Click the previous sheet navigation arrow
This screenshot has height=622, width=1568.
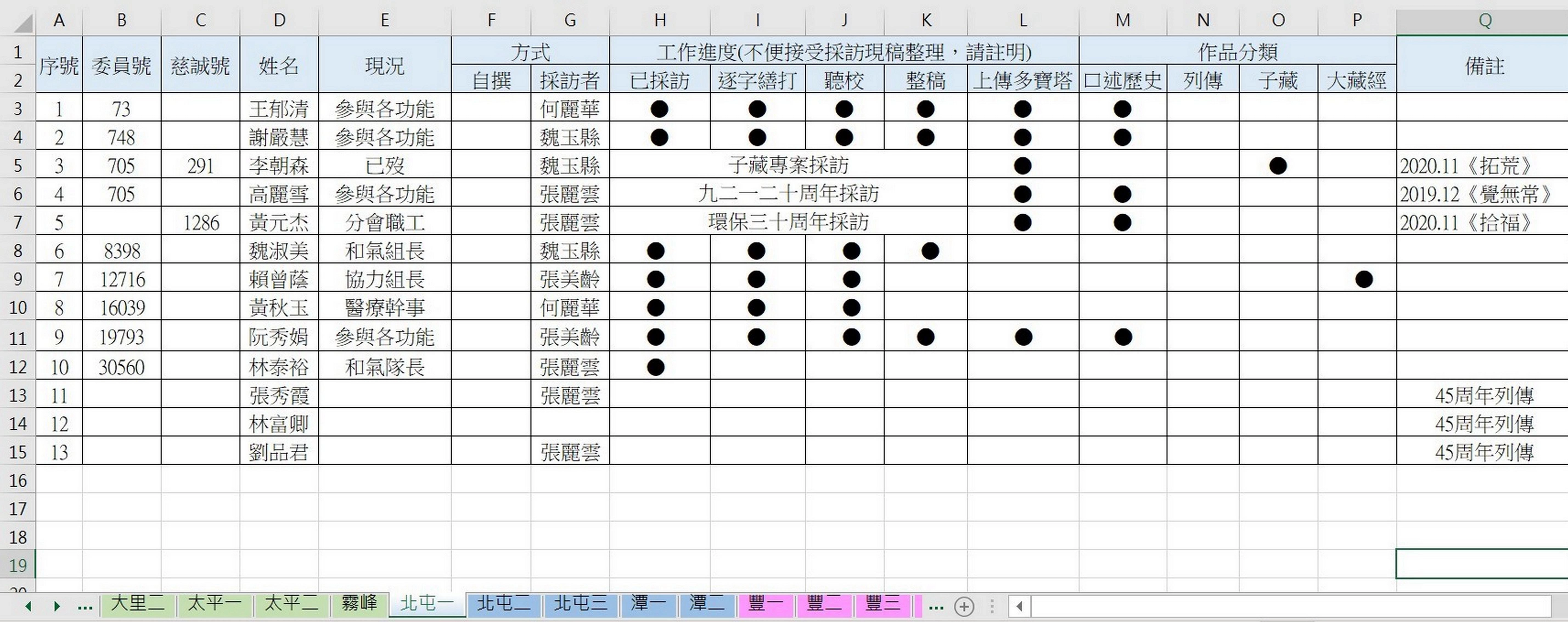click(28, 606)
